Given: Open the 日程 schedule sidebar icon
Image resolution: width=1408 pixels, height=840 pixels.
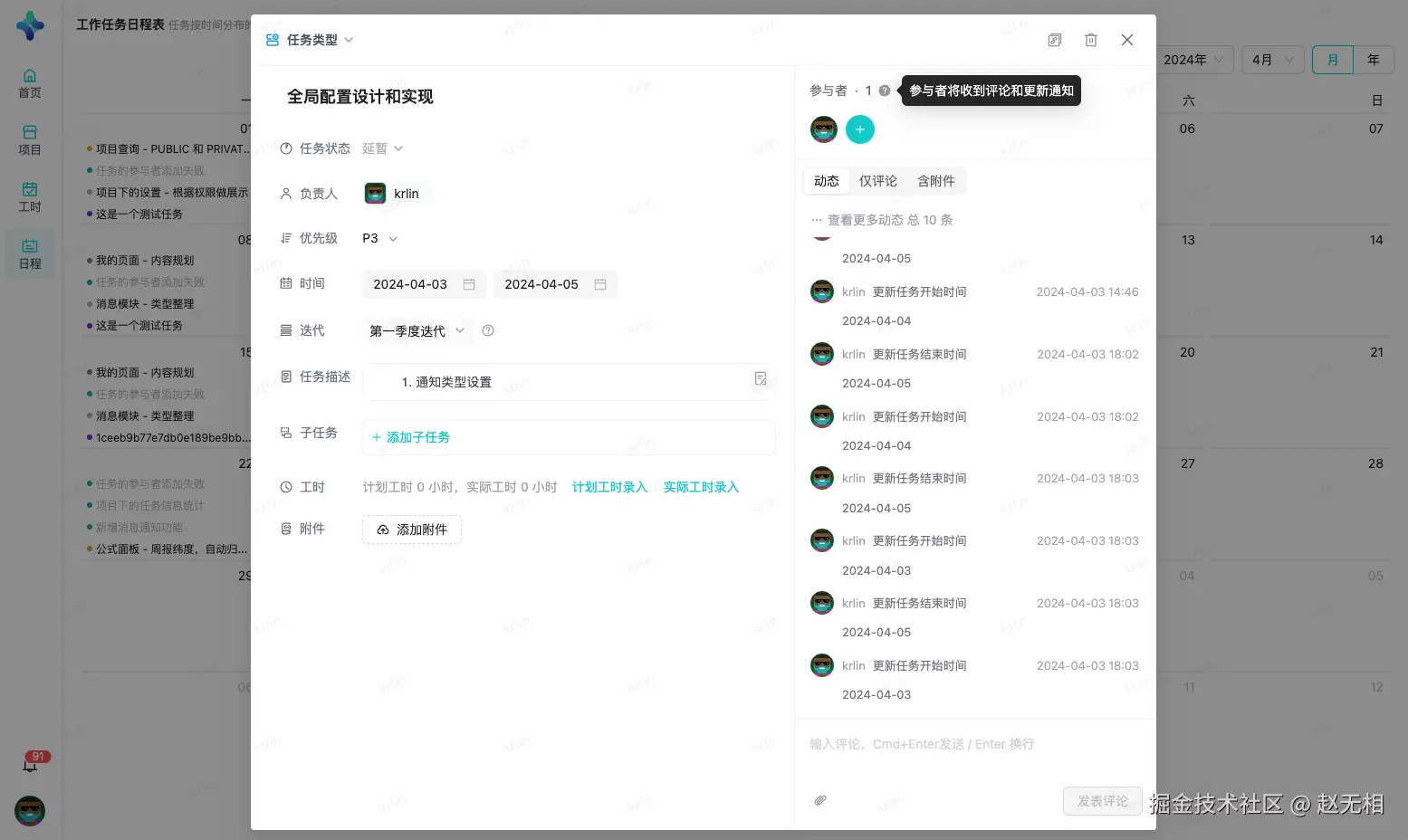Looking at the screenshot, I should click(x=30, y=254).
